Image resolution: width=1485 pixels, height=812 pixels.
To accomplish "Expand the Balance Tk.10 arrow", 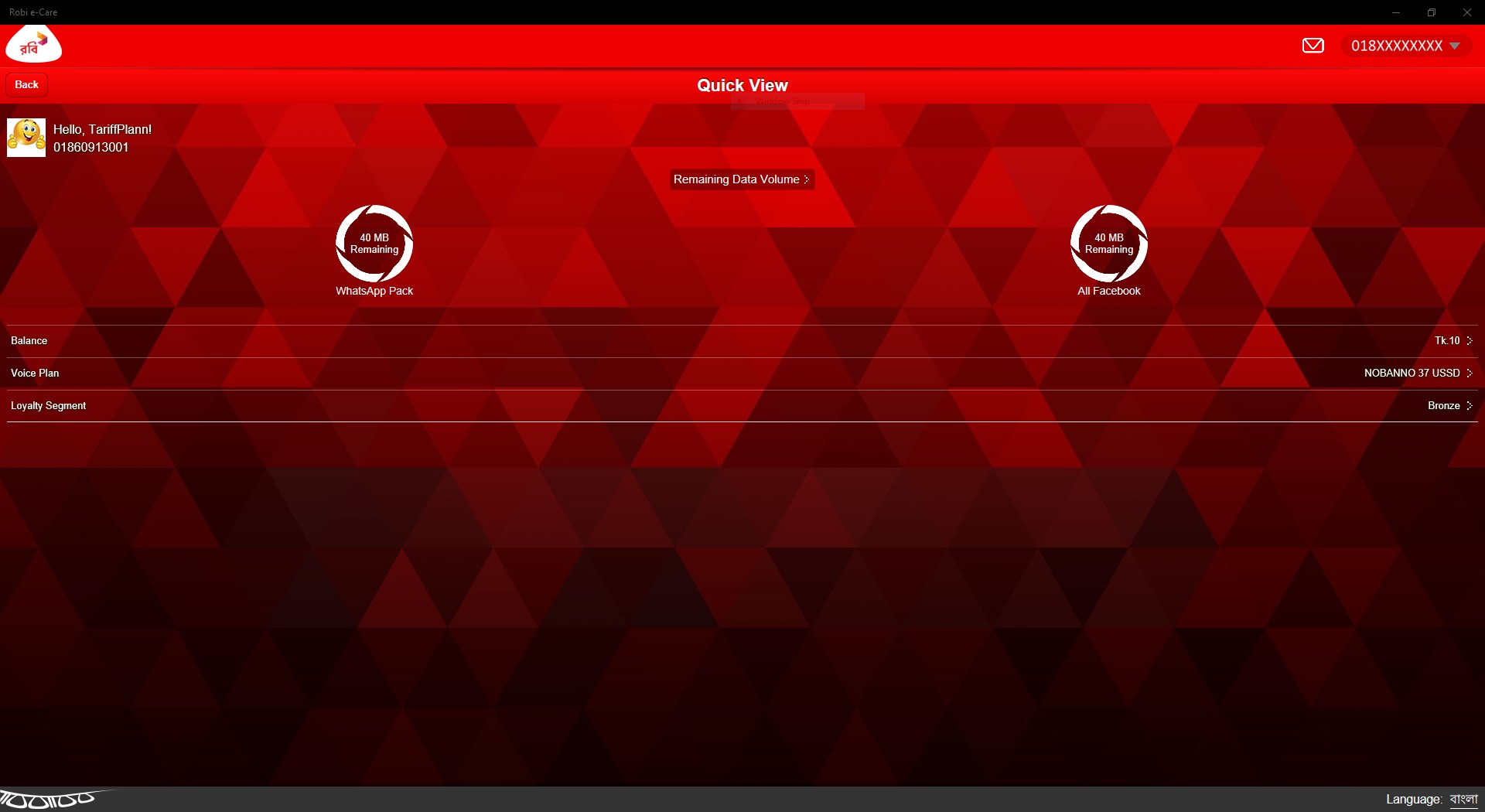I will click(1470, 340).
